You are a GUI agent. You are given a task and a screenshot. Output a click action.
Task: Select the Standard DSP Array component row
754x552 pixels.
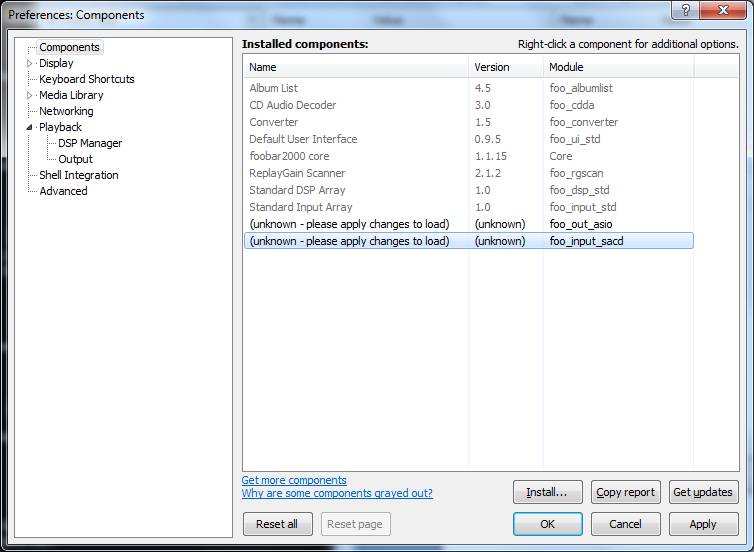(469, 190)
